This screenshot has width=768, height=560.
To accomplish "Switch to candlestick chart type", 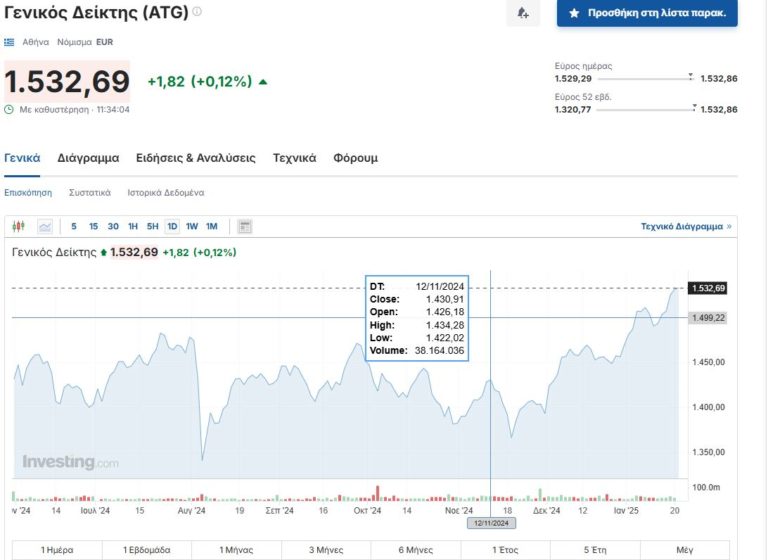I will click(x=18, y=227).
